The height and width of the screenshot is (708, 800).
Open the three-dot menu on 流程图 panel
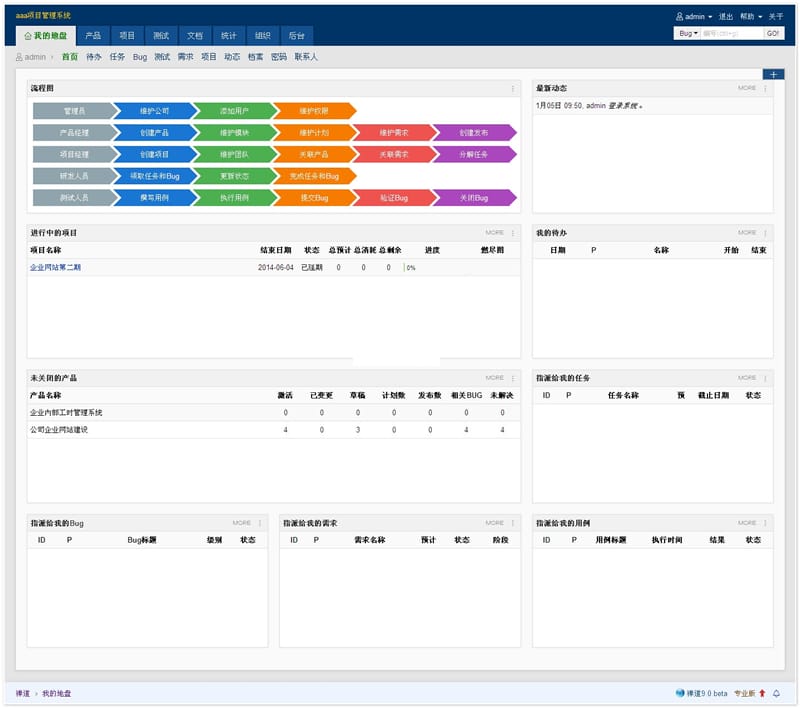pos(514,88)
